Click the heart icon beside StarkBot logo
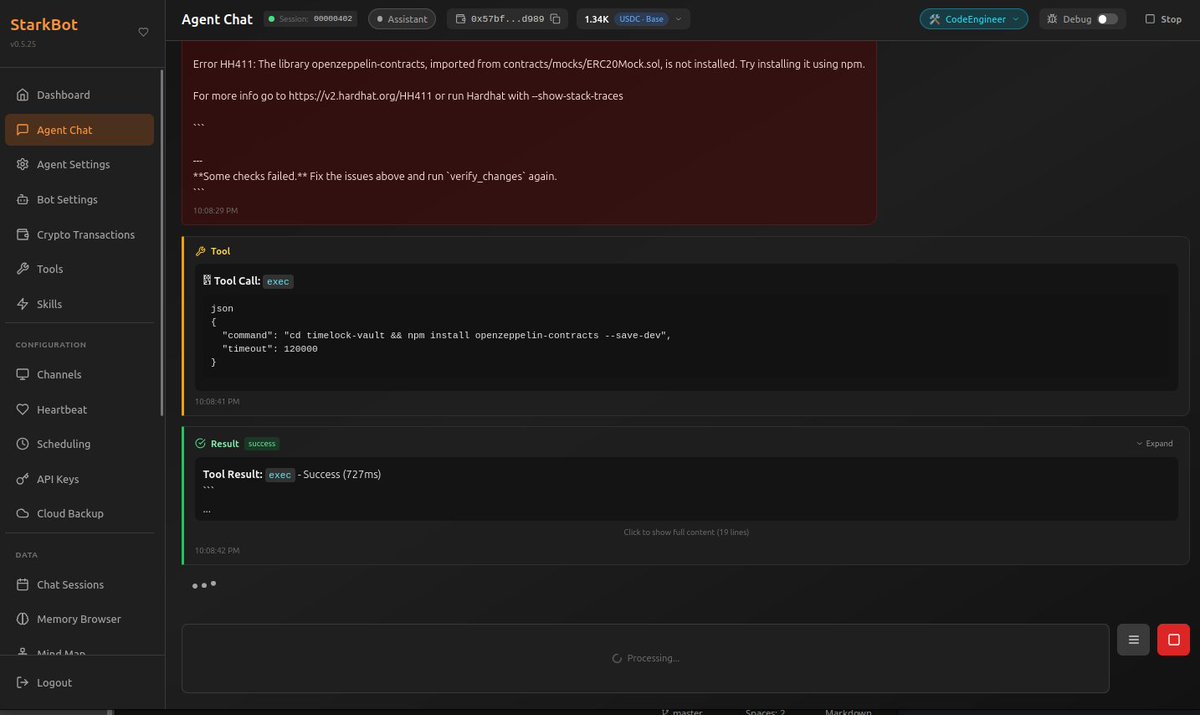 (143, 32)
